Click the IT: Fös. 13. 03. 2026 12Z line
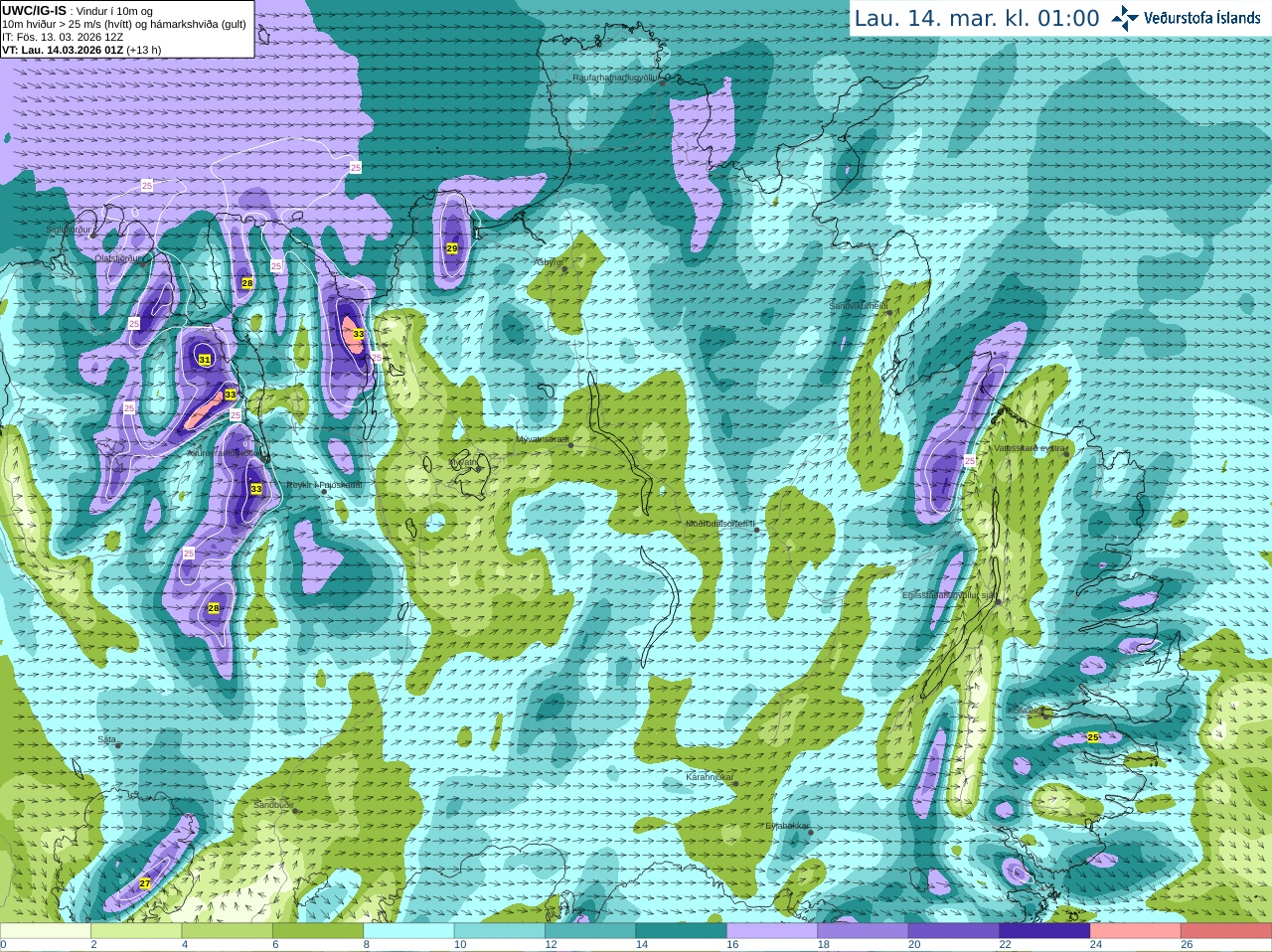 point(63,37)
